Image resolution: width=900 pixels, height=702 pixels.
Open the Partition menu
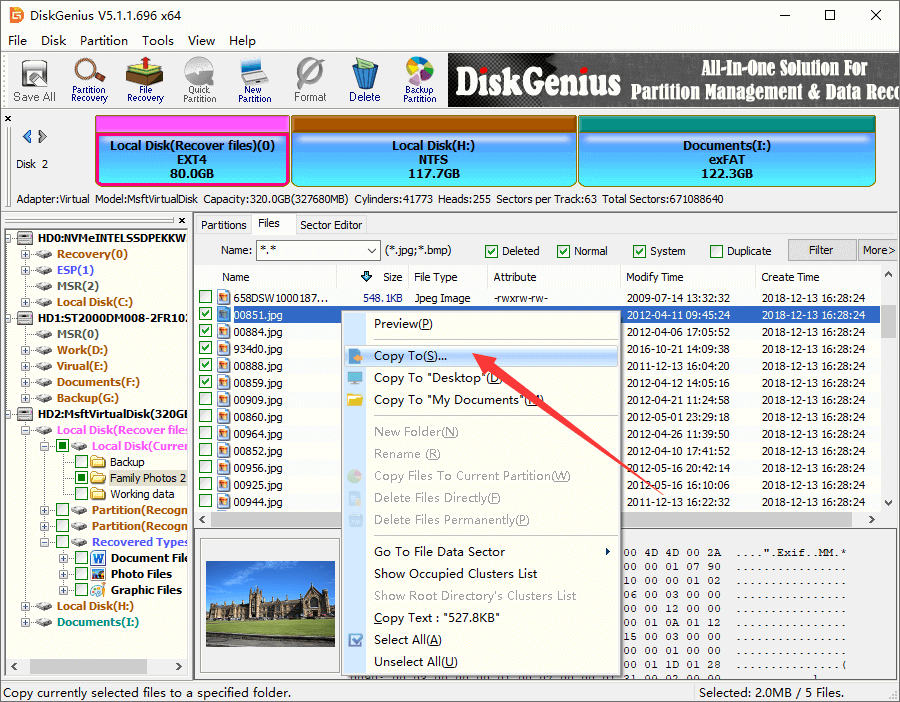coord(104,41)
